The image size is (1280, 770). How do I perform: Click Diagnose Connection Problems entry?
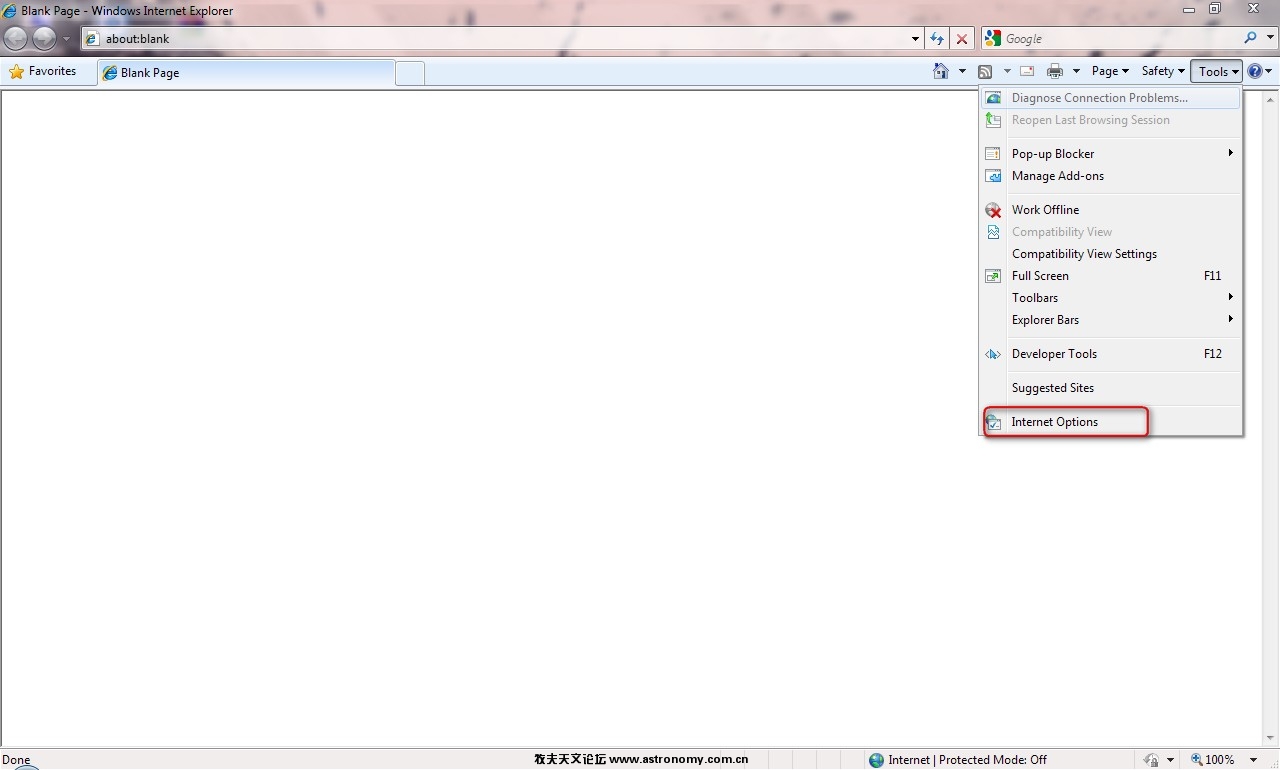(x=1111, y=98)
